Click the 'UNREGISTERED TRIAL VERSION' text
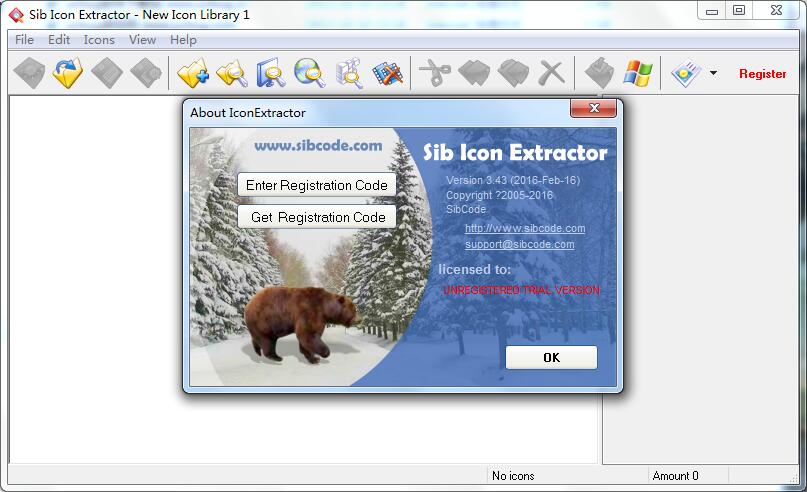Viewport: 807px width, 492px height. pos(521,290)
